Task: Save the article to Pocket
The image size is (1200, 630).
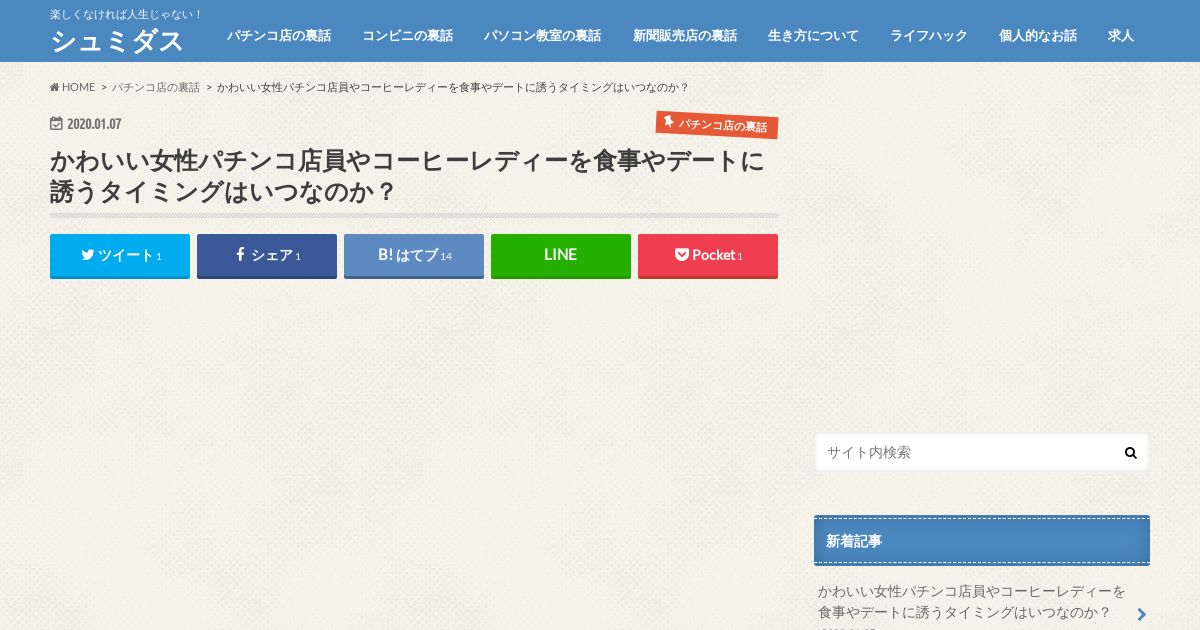Action: (x=708, y=255)
